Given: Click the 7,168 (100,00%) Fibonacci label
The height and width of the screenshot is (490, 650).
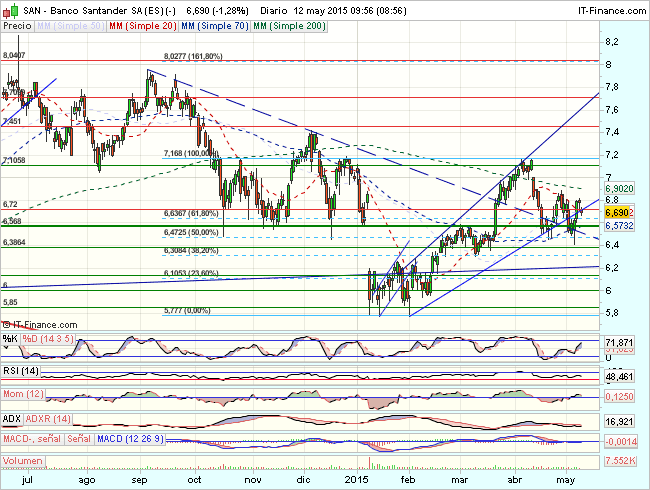Looking at the screenshot, I should 190,153.
